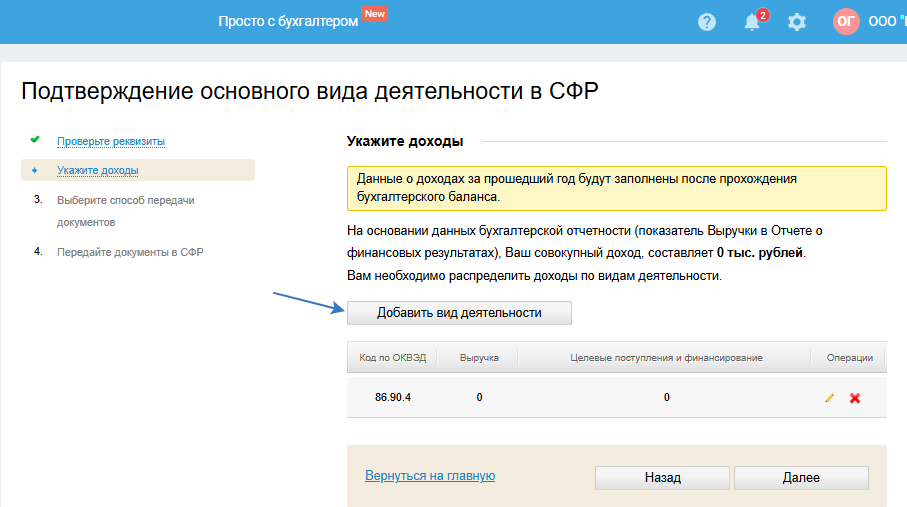This screenshot has width=907, height=507.
Task: Proceed with the Далее button
Action: tap(801, 478)
